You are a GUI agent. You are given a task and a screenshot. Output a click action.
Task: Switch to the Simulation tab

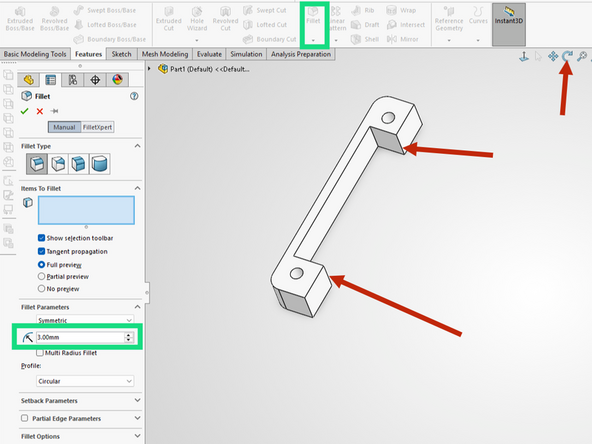246,54
